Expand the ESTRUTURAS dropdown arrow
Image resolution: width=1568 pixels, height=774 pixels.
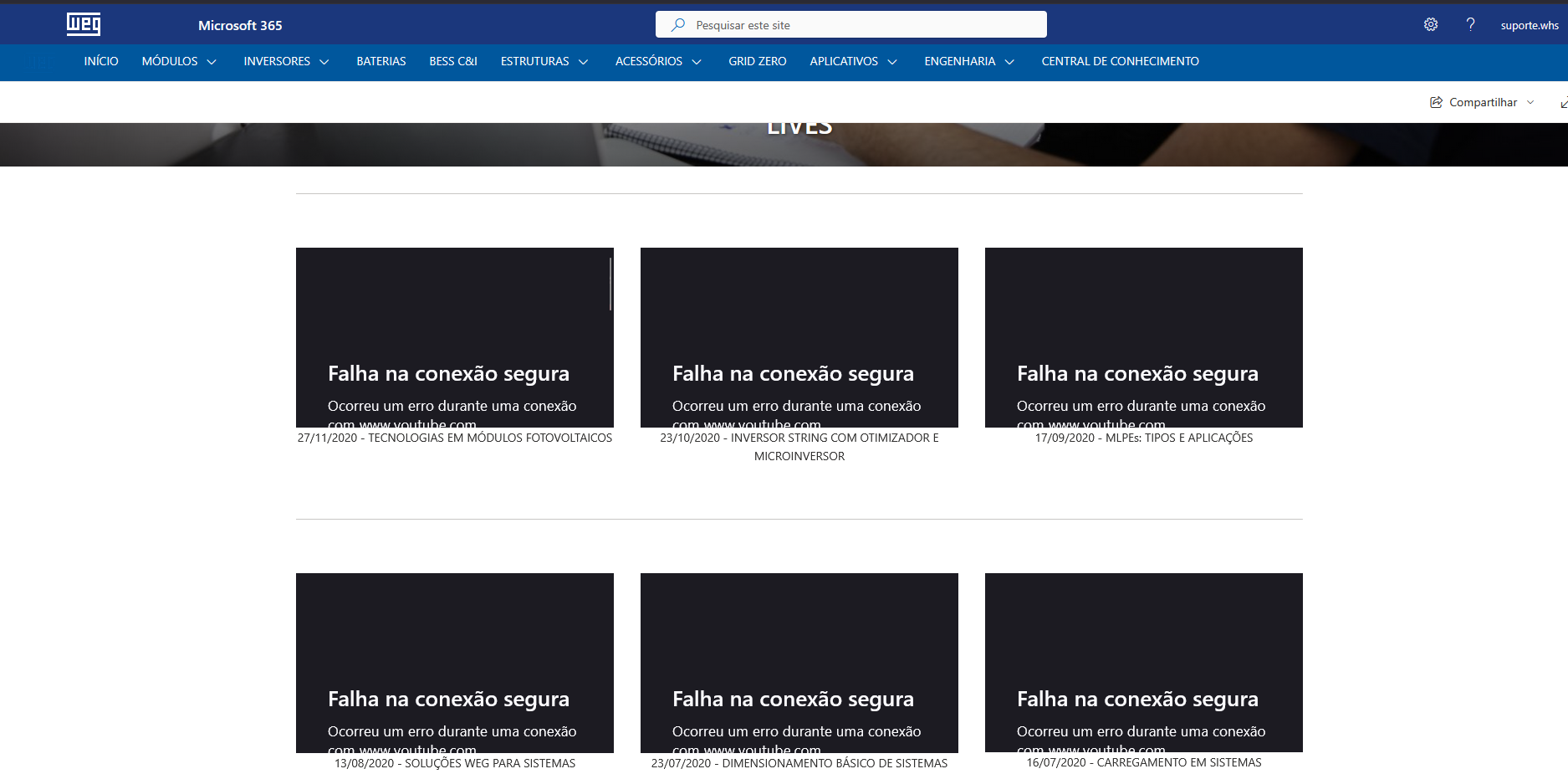[584, 62]
